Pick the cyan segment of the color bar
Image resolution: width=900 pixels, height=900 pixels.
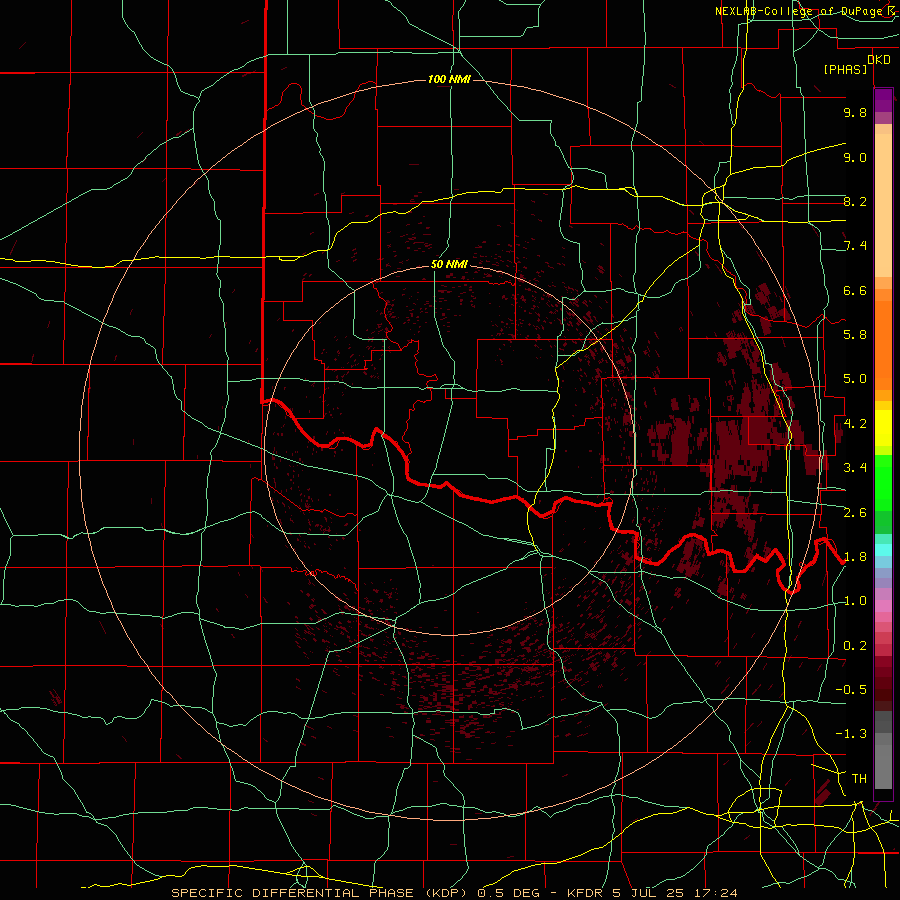(x=883, y=550)
